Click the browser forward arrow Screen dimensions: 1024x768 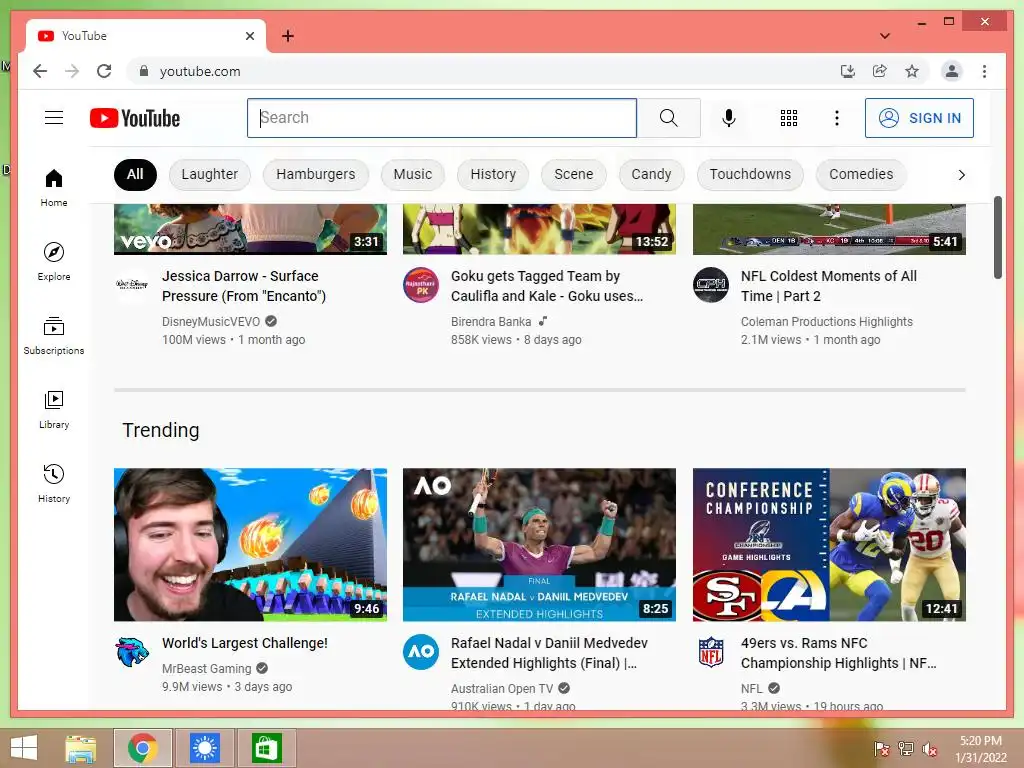tap(72, 71)
